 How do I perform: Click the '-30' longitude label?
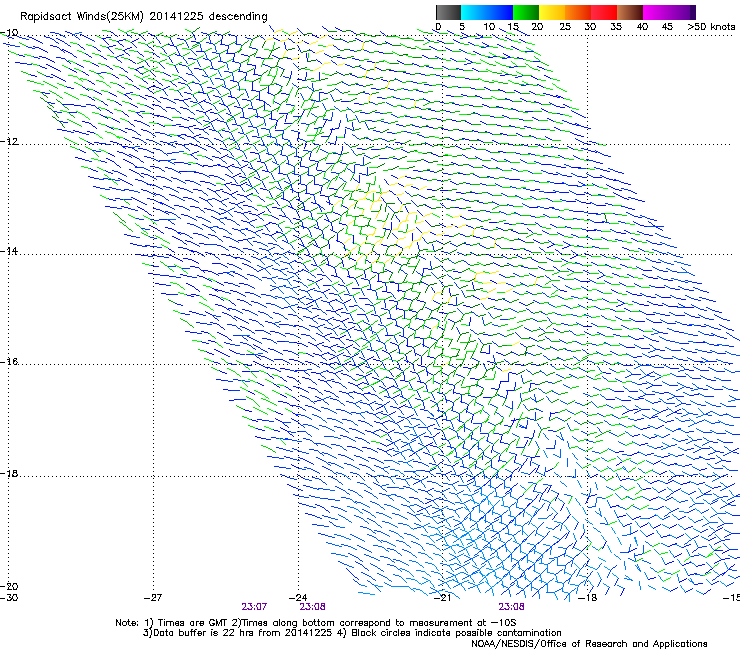[9, 598]
